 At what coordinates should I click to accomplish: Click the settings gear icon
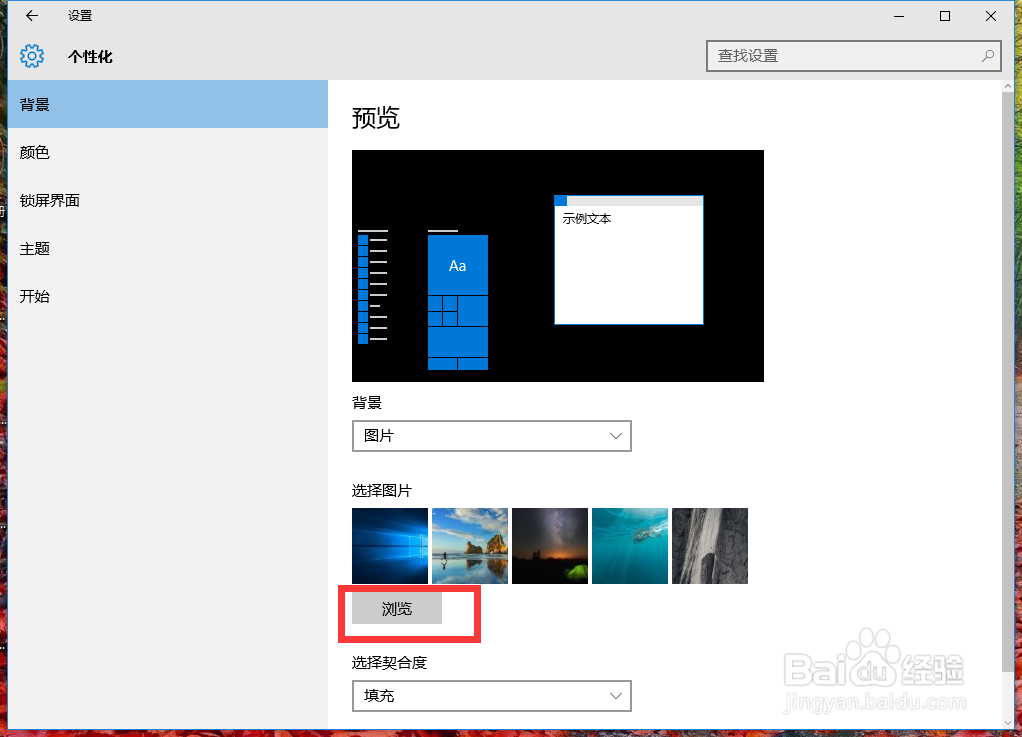(x=31, y=56)
